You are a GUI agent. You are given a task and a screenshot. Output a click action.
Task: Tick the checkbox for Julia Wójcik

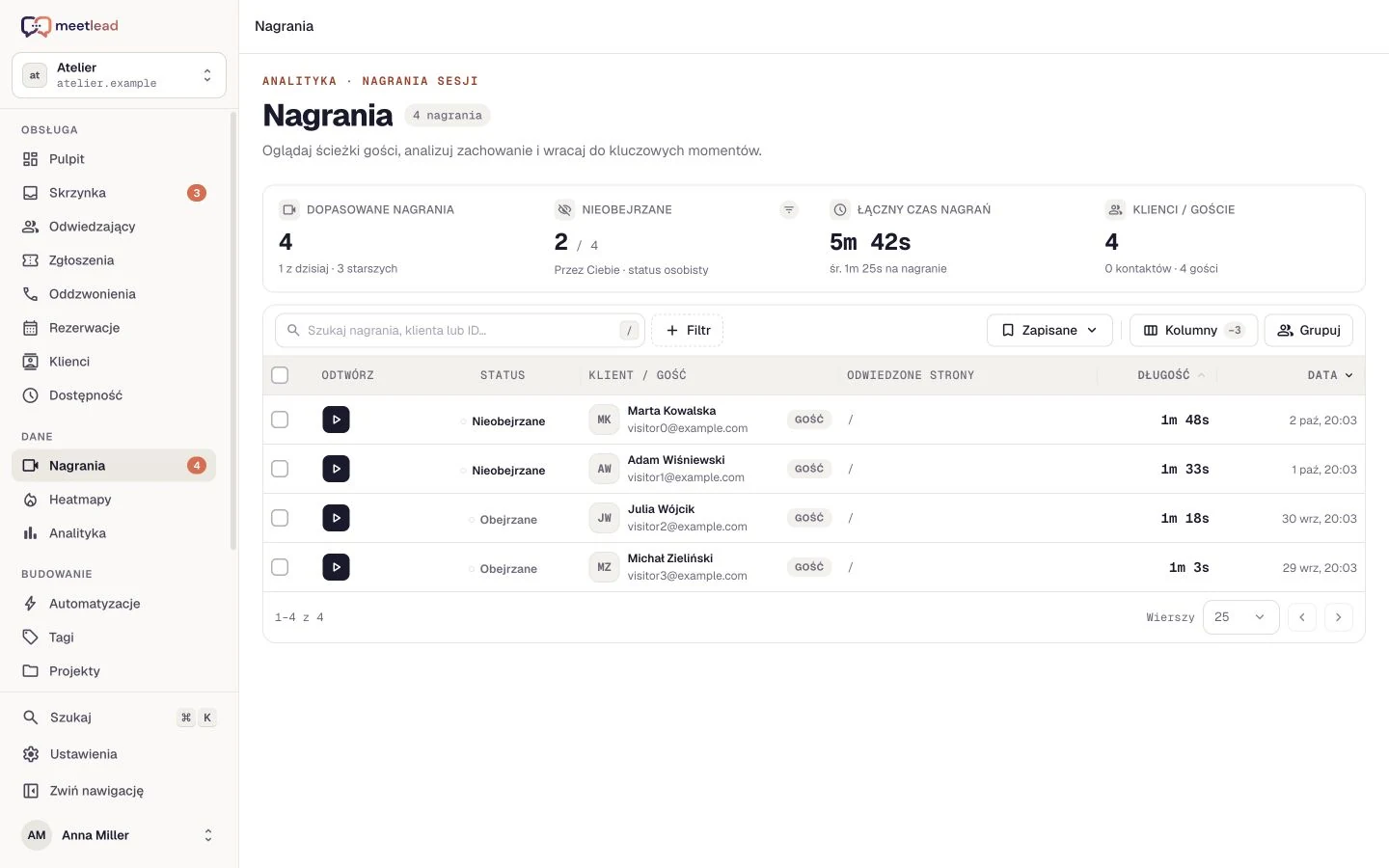coord(280,518)
